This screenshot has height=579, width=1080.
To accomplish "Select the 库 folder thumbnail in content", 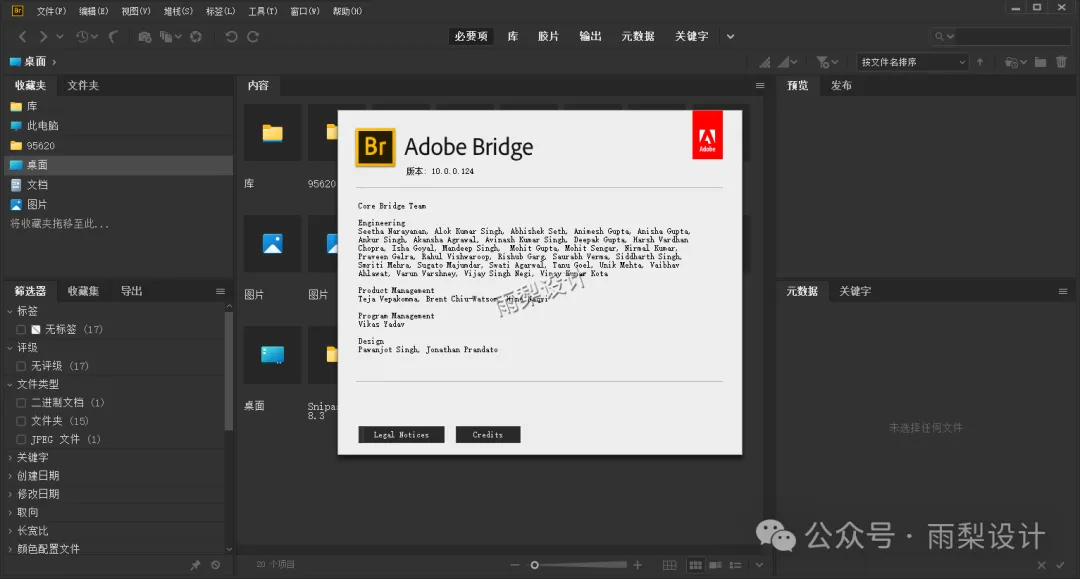I will click(272, 133).
